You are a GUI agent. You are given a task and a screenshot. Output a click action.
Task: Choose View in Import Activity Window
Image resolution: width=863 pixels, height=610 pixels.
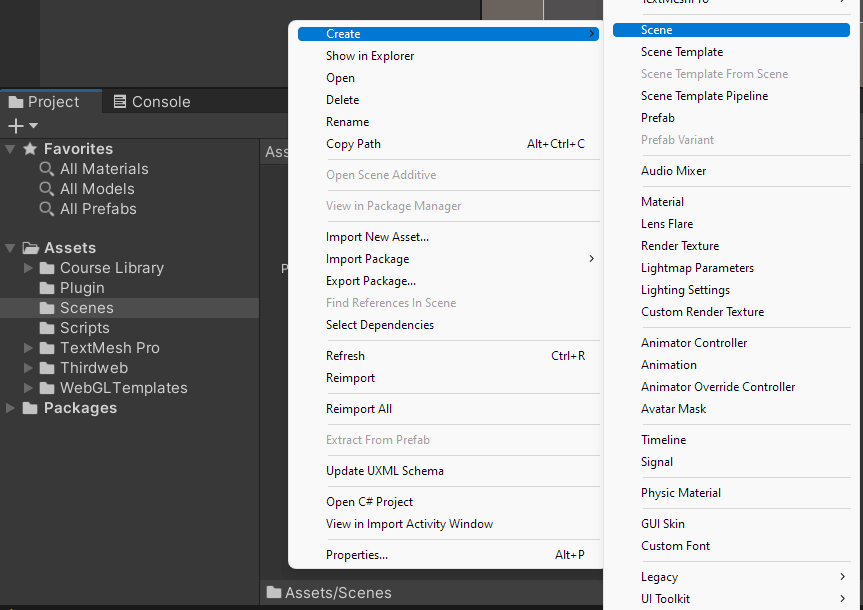click(449, 524)
